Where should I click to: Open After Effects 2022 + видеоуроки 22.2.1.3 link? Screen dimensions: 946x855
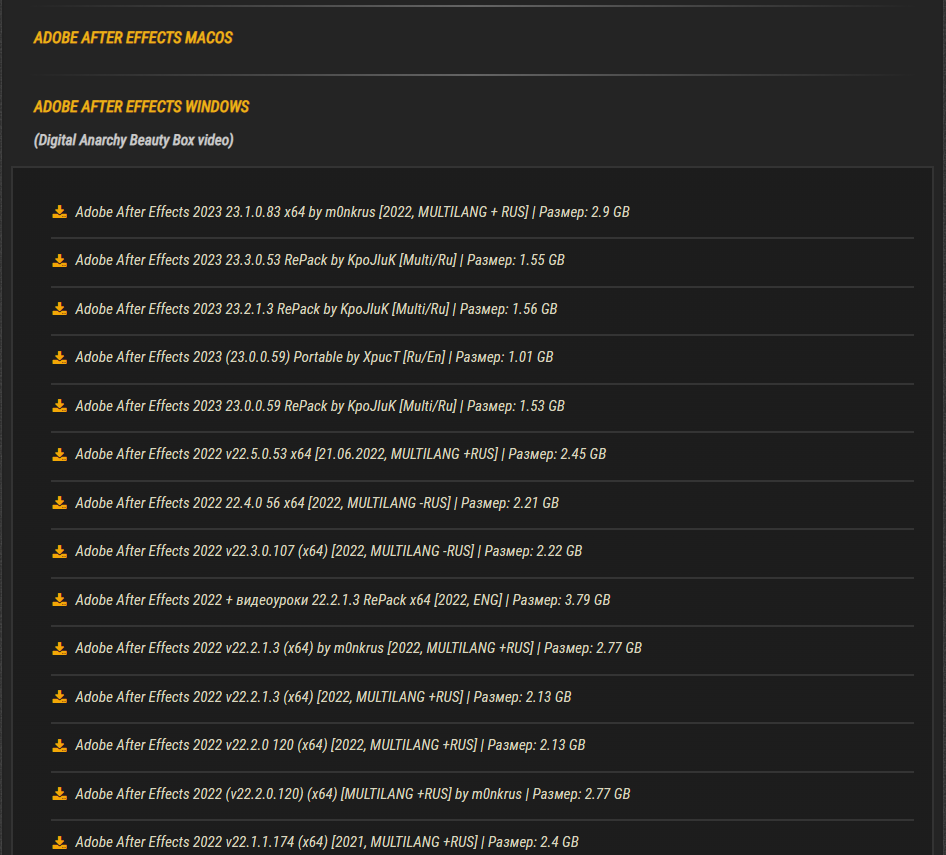click(x=343, y=600)
